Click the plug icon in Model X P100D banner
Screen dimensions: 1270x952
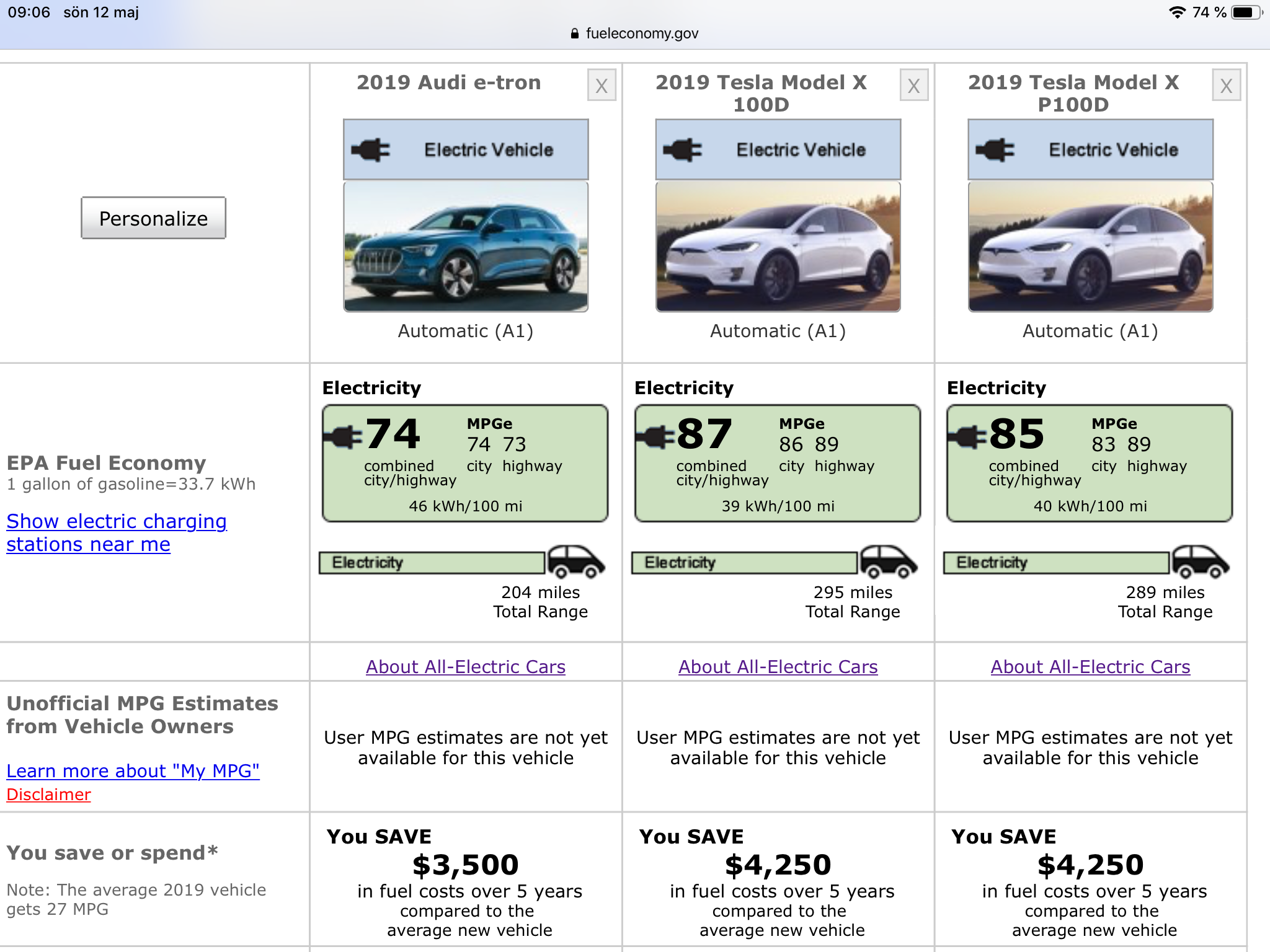(x=995, y=150)
